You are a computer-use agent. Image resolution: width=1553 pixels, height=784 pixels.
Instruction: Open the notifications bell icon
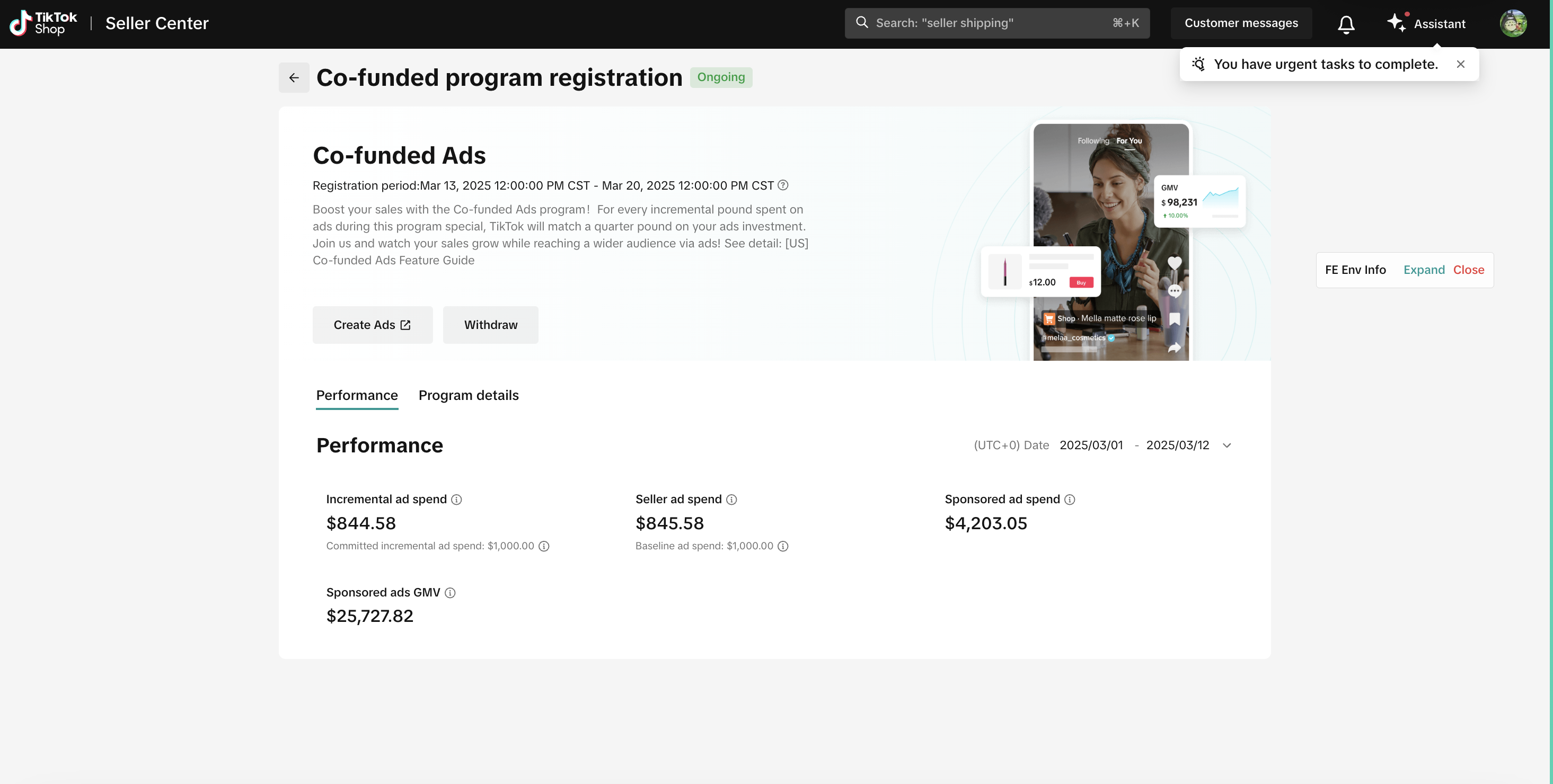1346,24
